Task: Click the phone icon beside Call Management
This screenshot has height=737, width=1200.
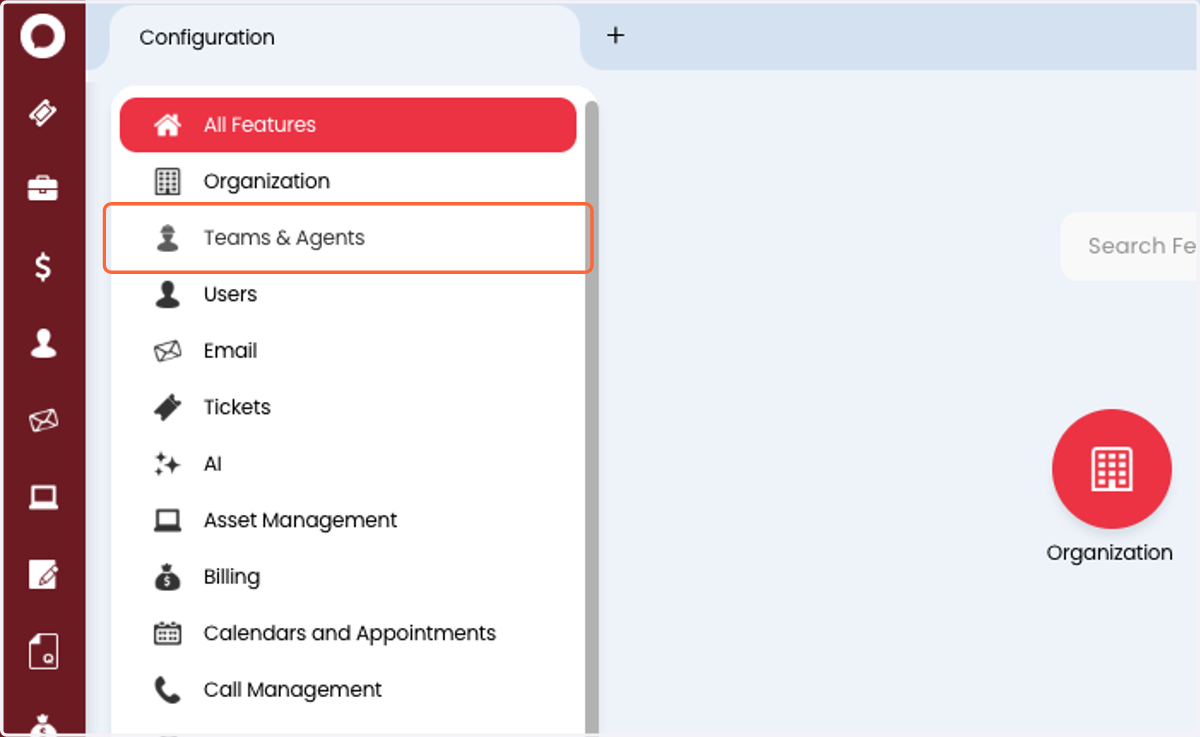Action: (x=167, y=690)
